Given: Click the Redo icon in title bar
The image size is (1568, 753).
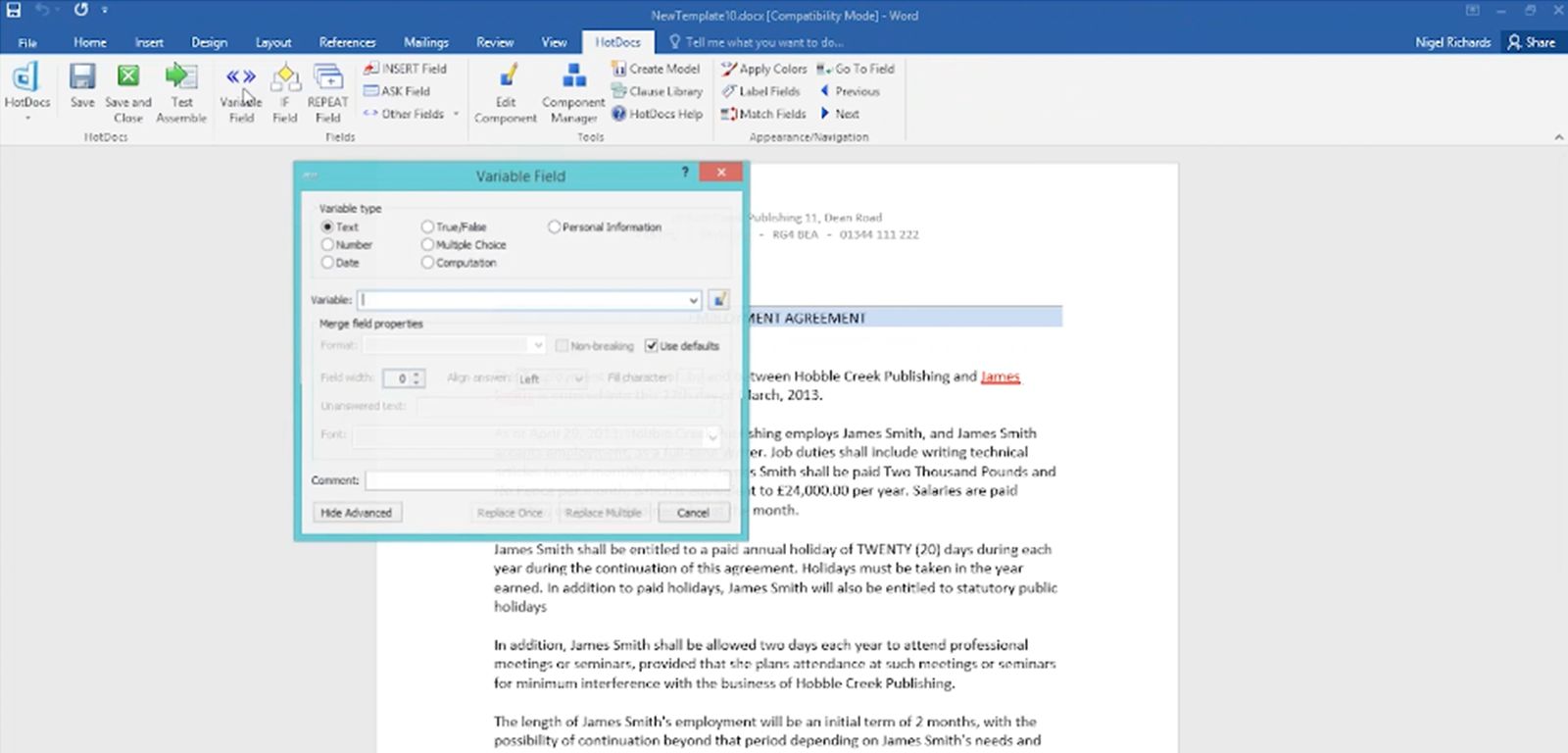Looking at the screenshot, I should (x=80, y=10).
